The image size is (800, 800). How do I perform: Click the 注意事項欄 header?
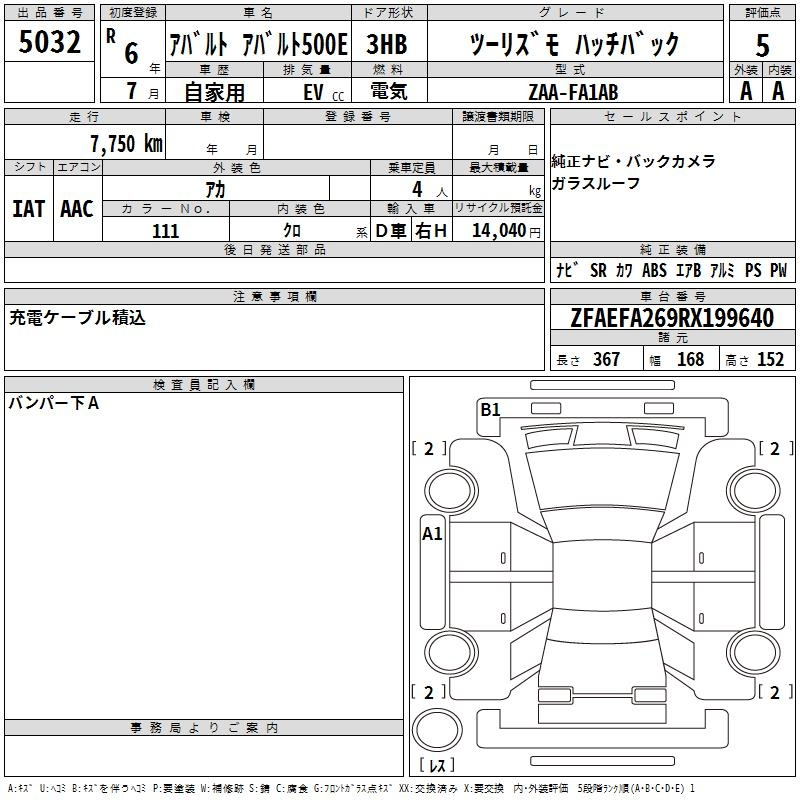click(274, 296)
